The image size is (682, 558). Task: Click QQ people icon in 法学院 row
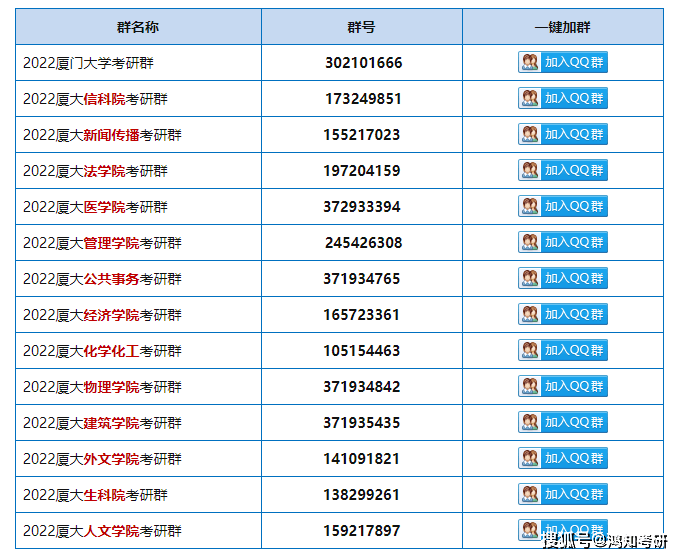(x=530, y=170)
